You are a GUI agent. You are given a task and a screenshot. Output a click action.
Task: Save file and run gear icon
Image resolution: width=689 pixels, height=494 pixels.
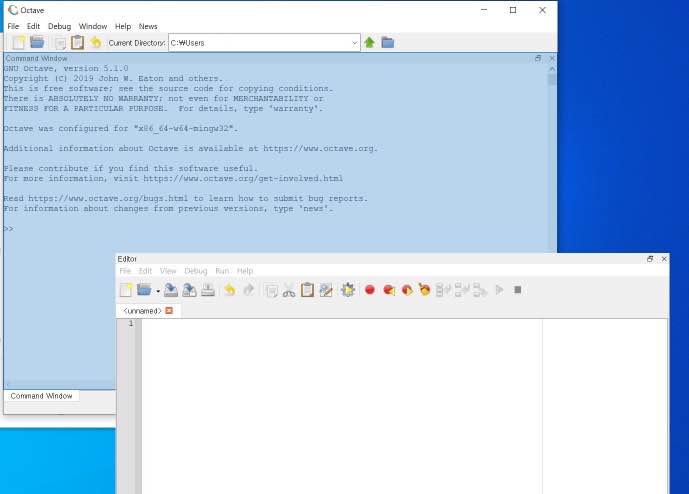pyautogui.click(x=348, y=290)
